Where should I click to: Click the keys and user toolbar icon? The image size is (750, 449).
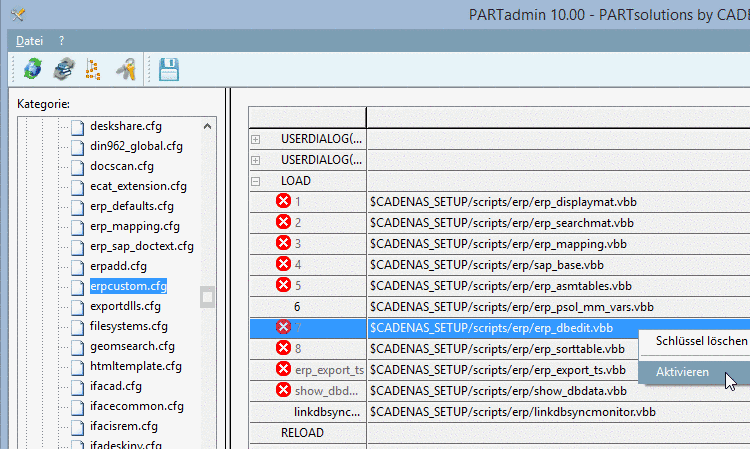[x=126, y=69]
